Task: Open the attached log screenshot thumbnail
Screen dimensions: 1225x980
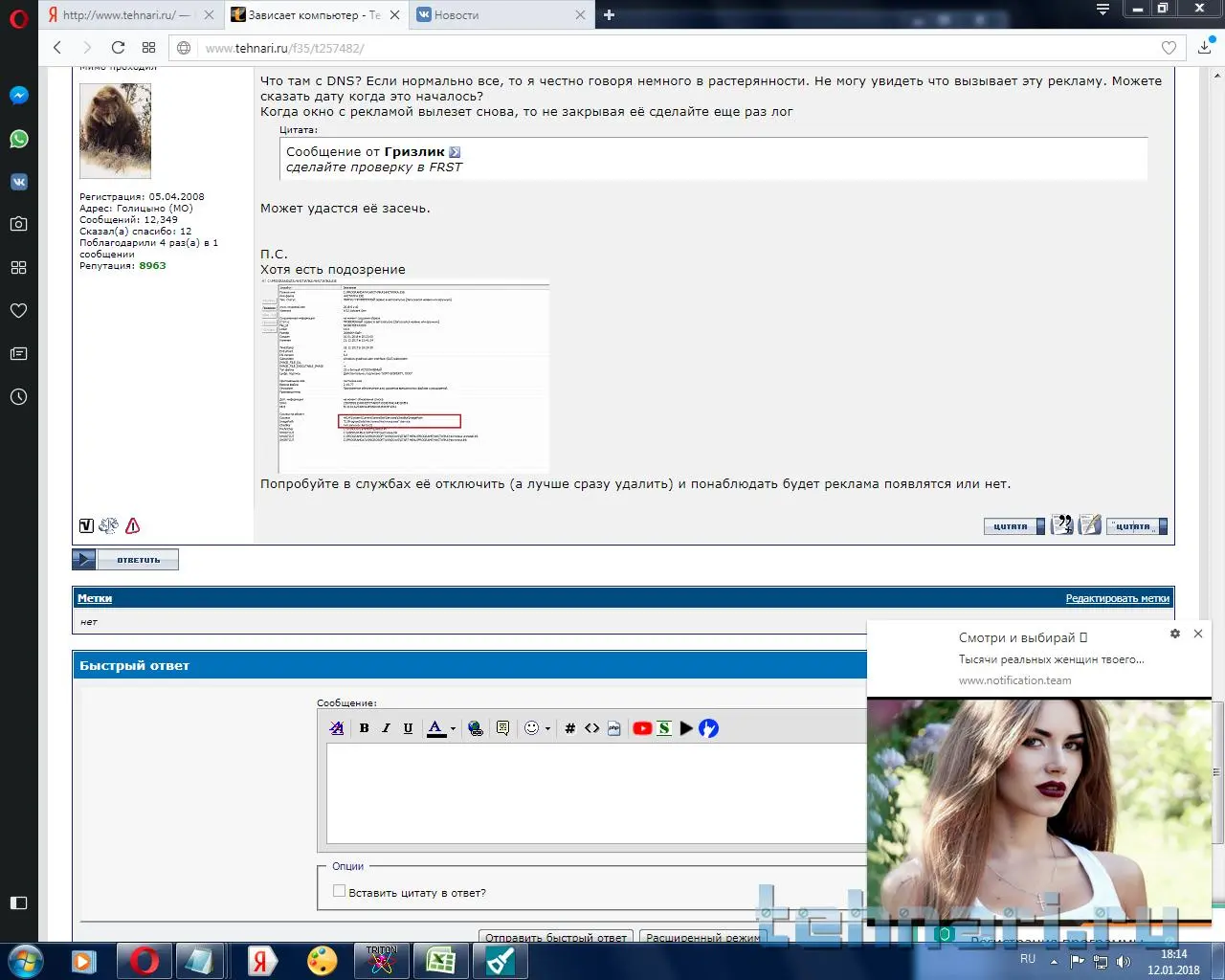Action: click(x=406, y=376)
